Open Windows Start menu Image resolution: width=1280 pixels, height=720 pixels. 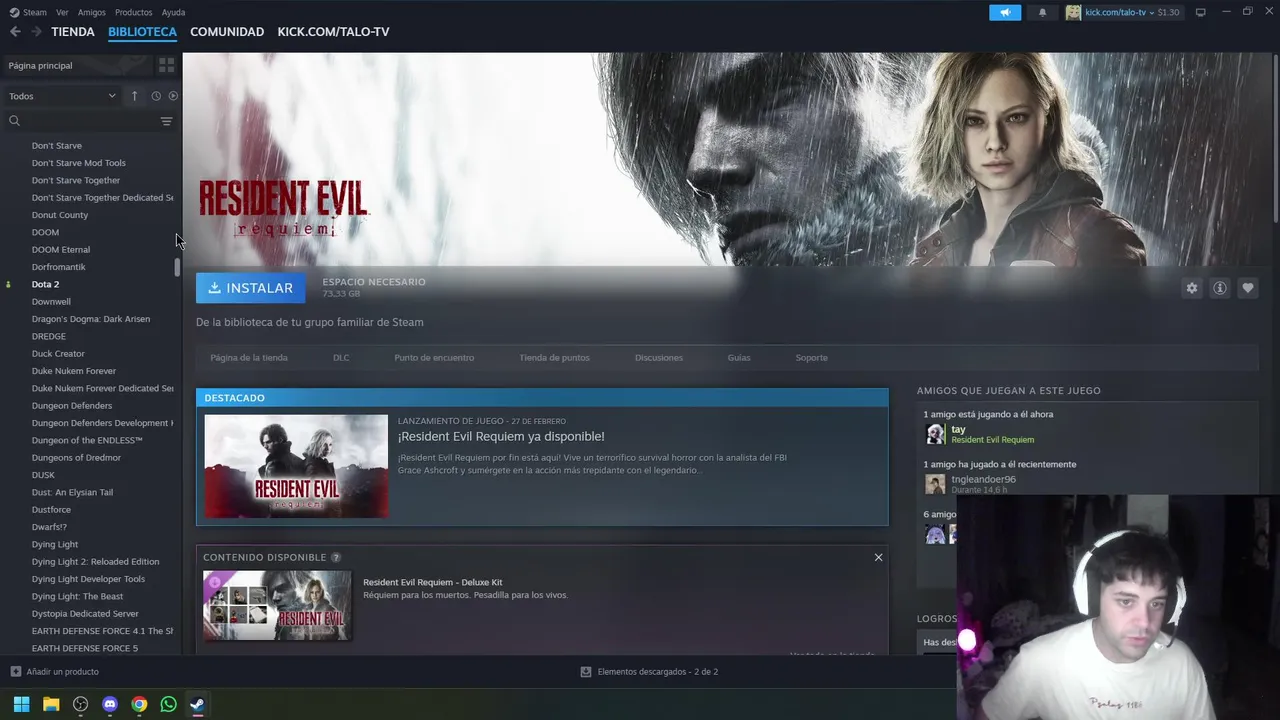(21, 704)
